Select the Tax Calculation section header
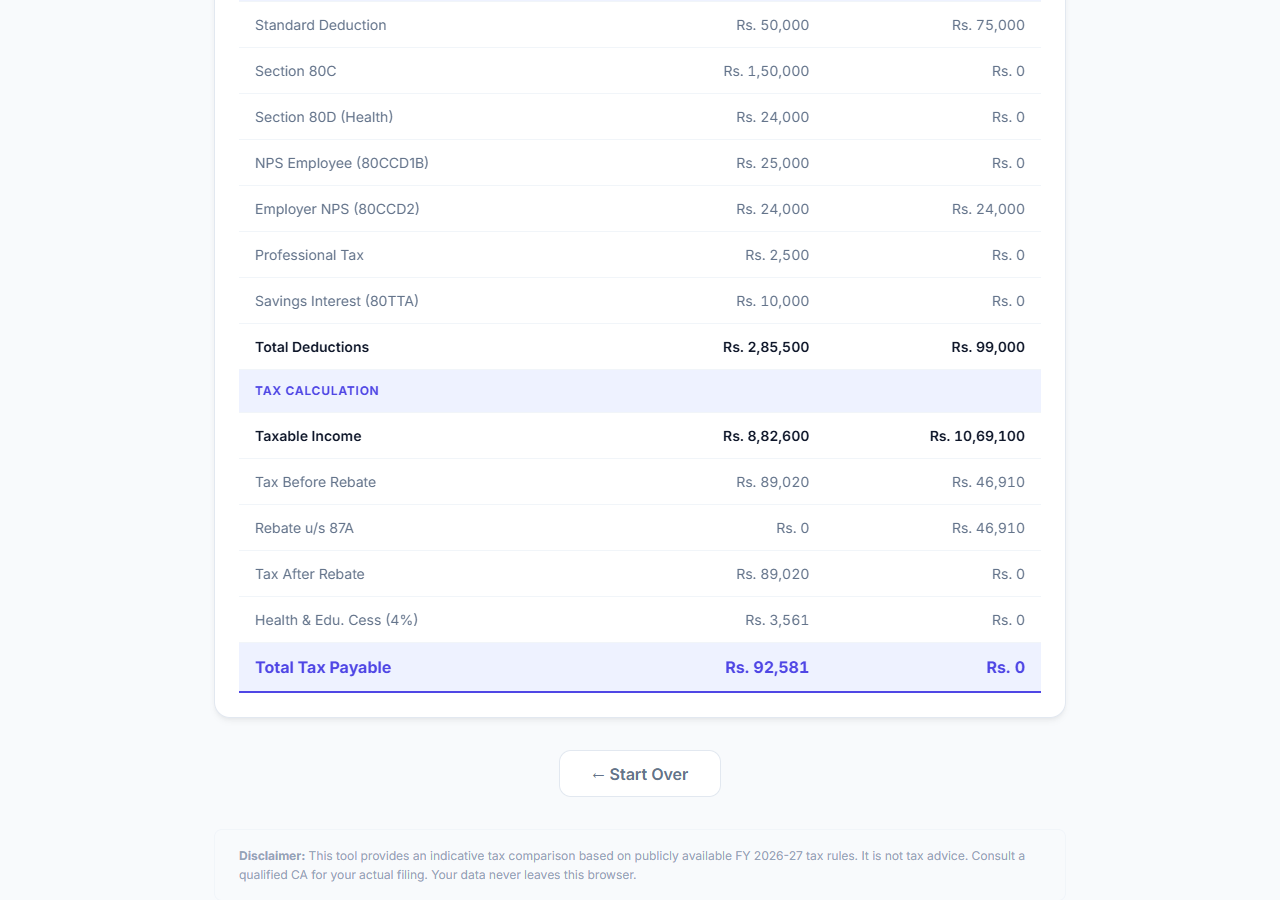 640,391
